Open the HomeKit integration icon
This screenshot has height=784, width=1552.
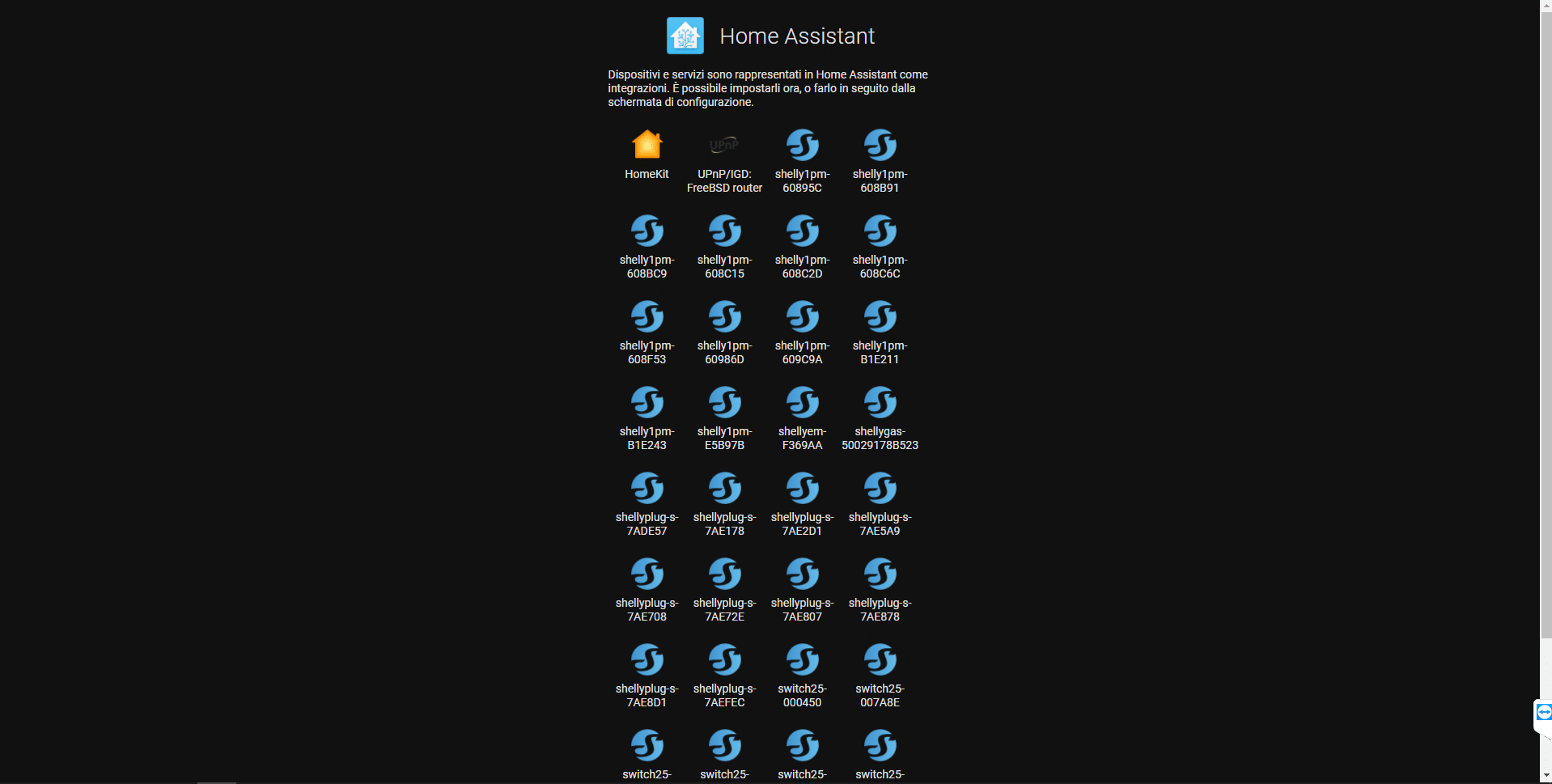[647, 145]
